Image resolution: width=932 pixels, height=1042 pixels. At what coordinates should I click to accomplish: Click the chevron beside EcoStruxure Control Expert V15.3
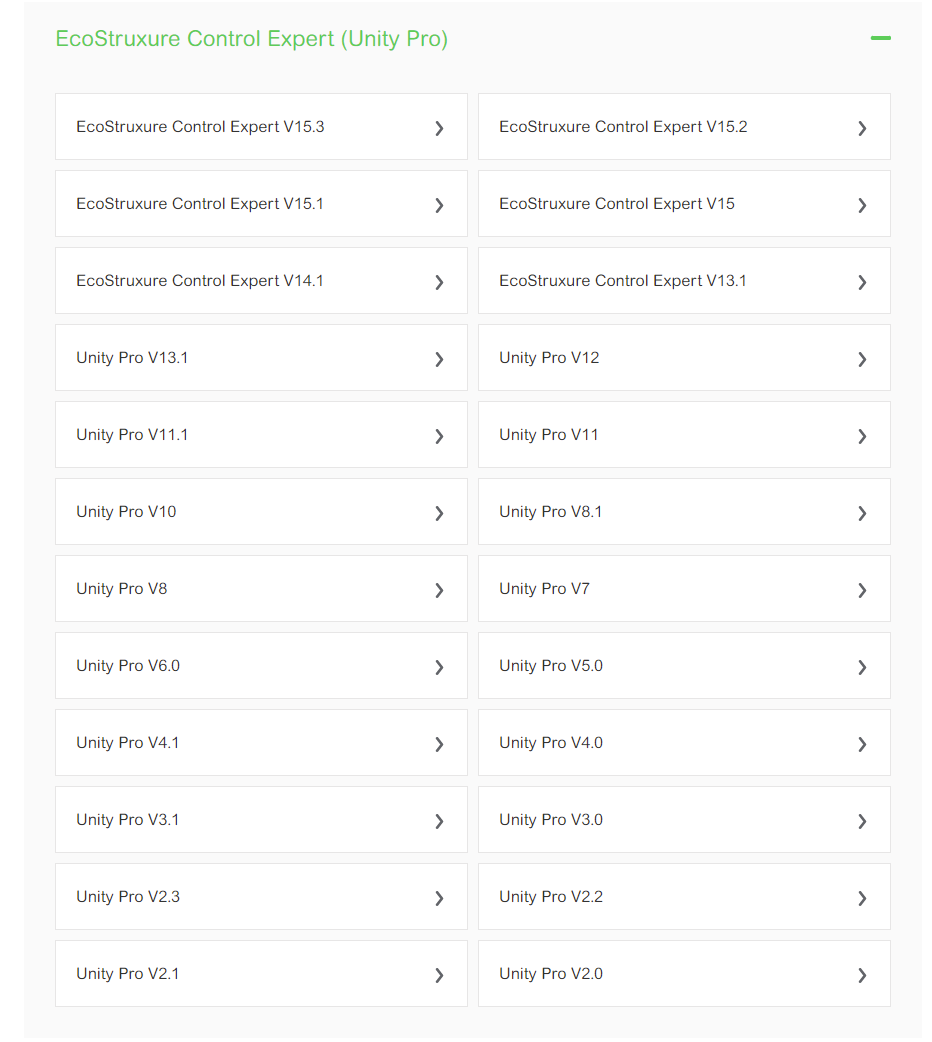[439, 128]
